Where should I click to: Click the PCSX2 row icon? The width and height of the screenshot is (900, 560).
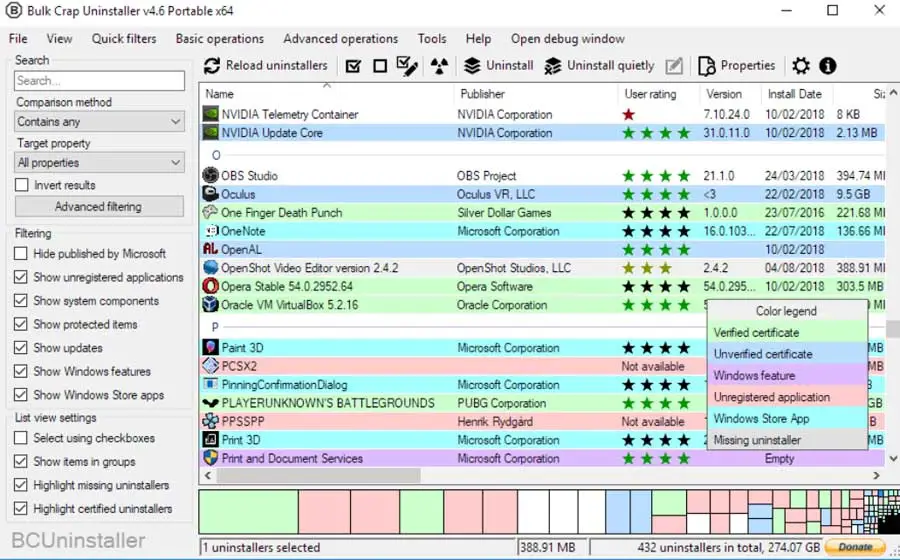pos(211,365)
